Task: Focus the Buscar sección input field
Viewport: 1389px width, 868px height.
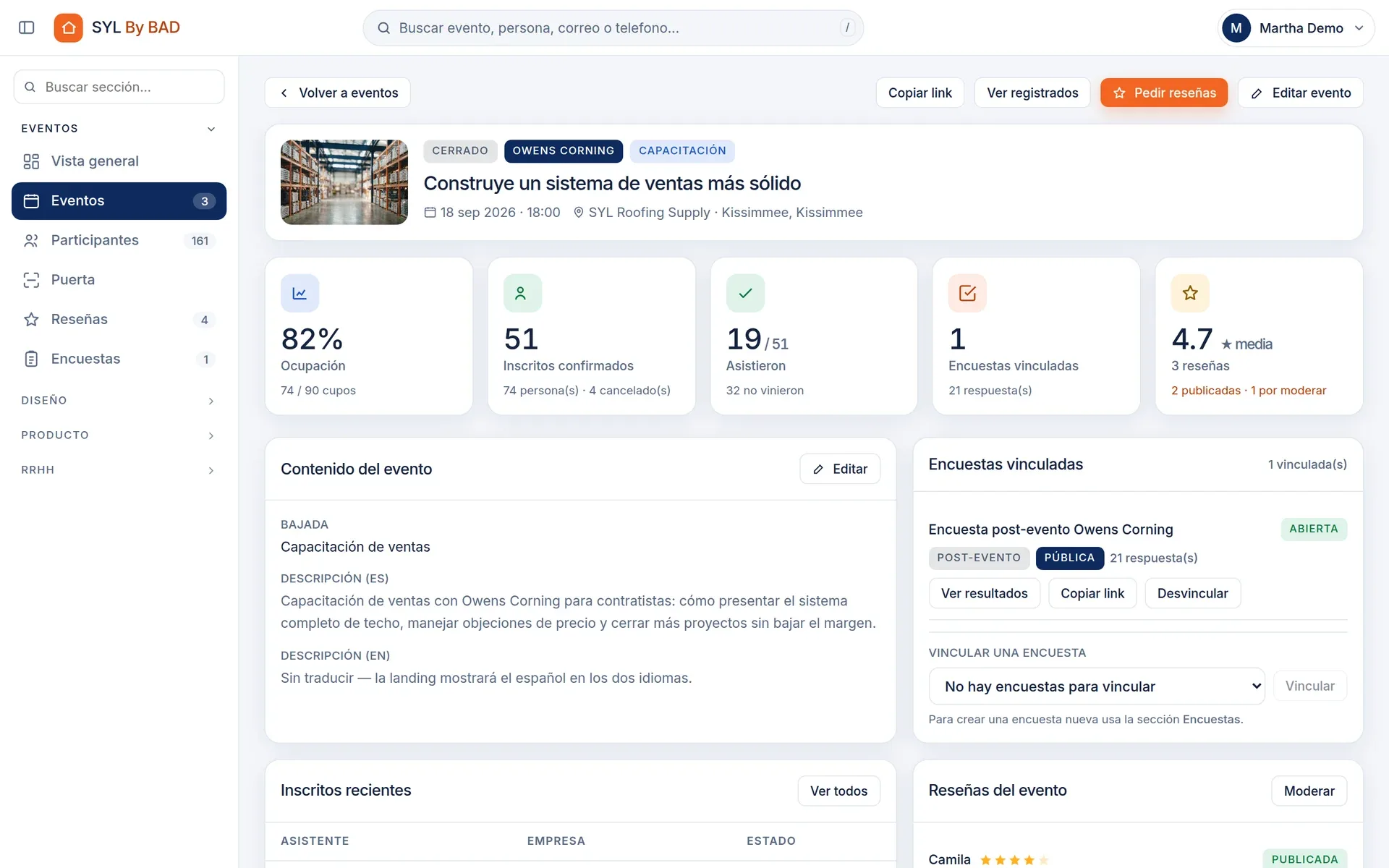Action: (x=119, y=87)
